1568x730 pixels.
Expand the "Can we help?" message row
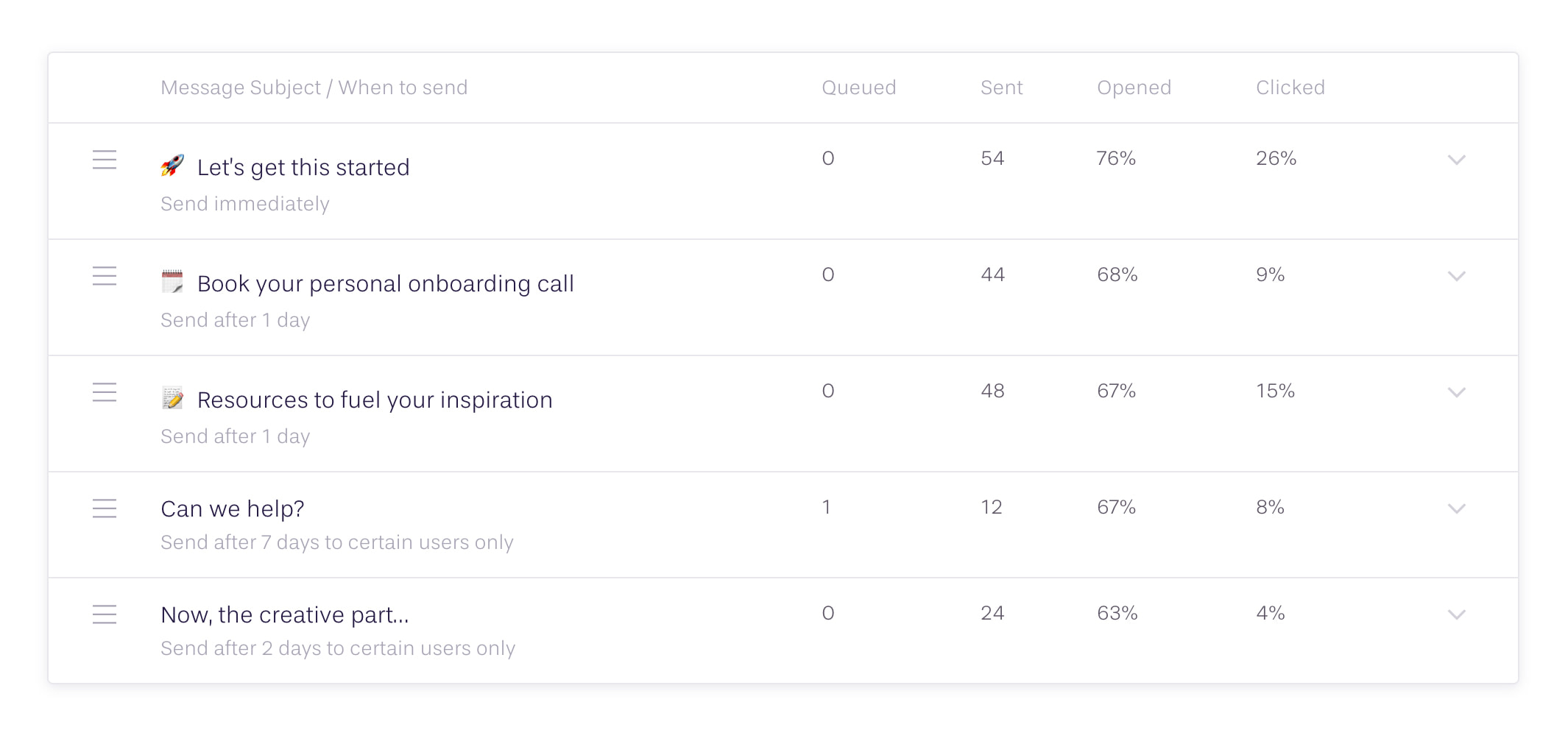[x=1455, y=508]
